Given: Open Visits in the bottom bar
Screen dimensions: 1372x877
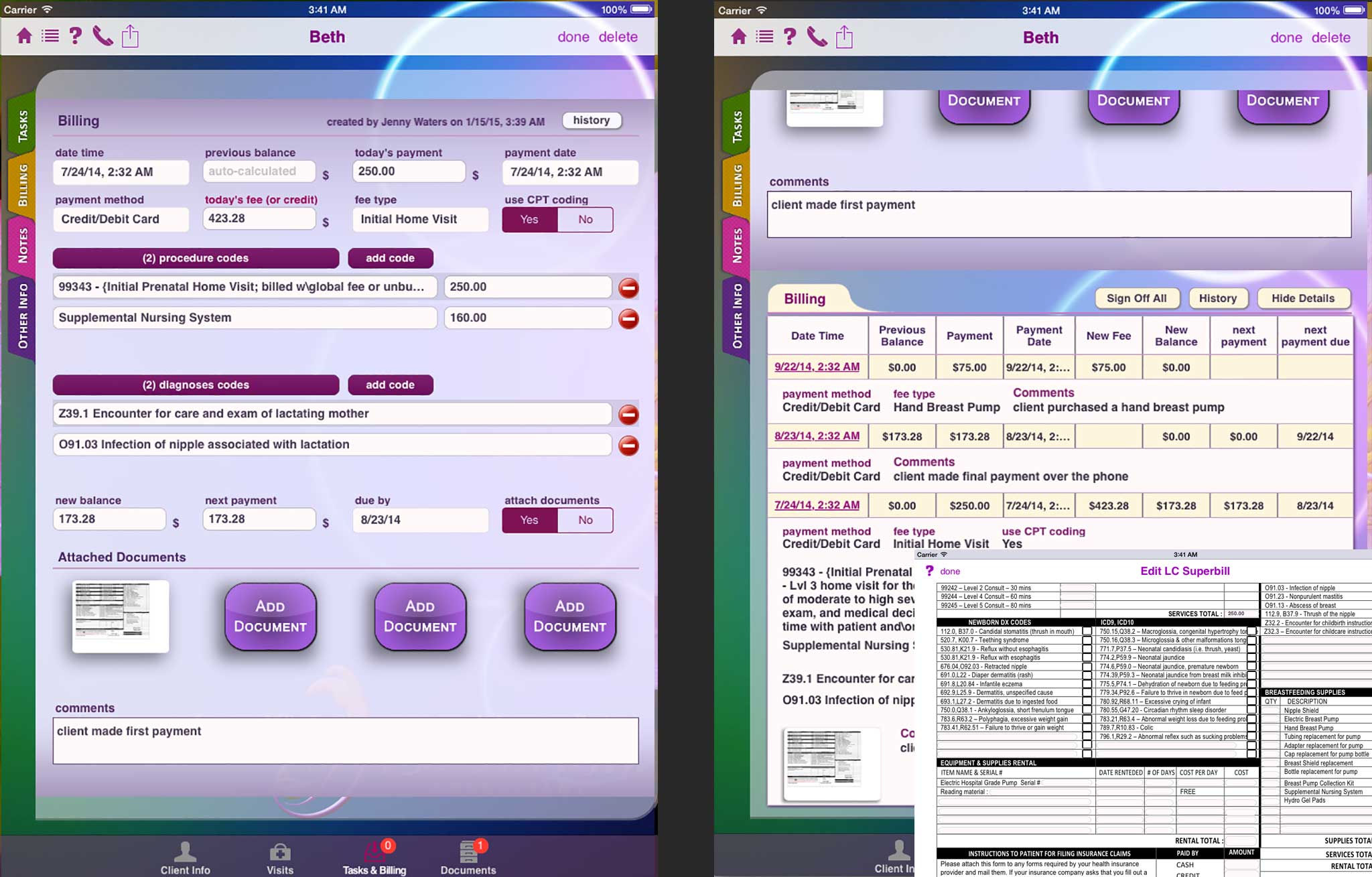Looking at the screenshot, I should click(x=280, y=859).
